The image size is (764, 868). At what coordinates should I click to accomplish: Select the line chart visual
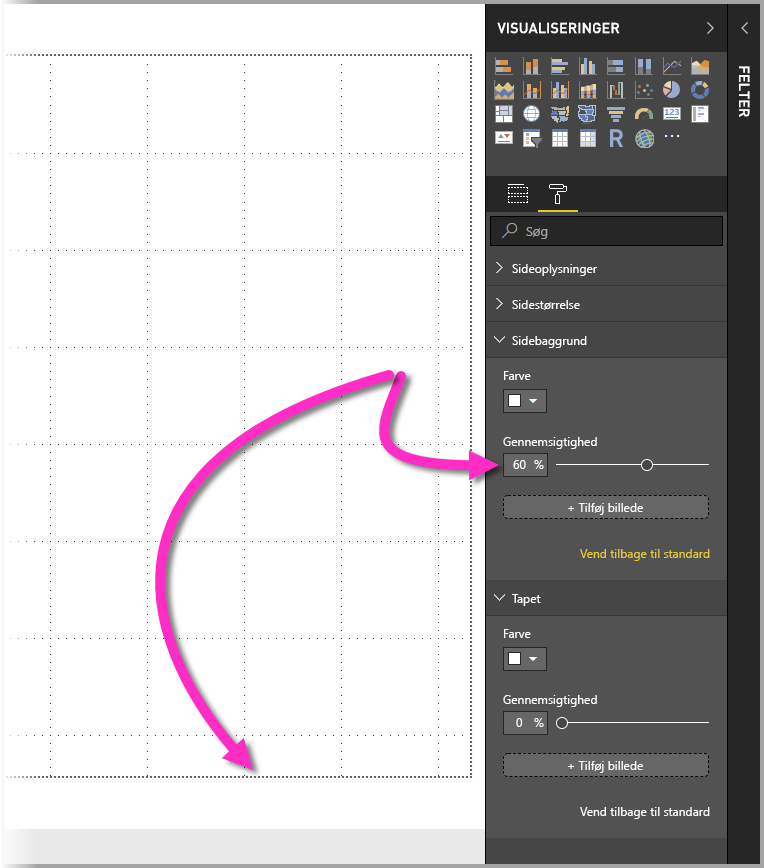click(x=672, y=66)
